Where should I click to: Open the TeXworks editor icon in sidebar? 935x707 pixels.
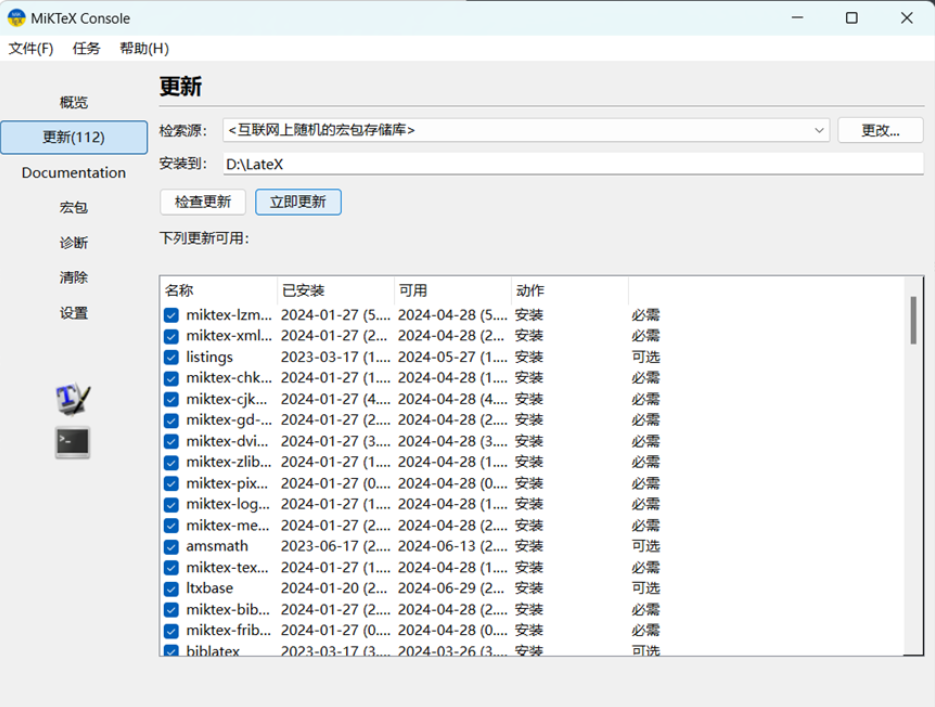(x=73, y=398)
